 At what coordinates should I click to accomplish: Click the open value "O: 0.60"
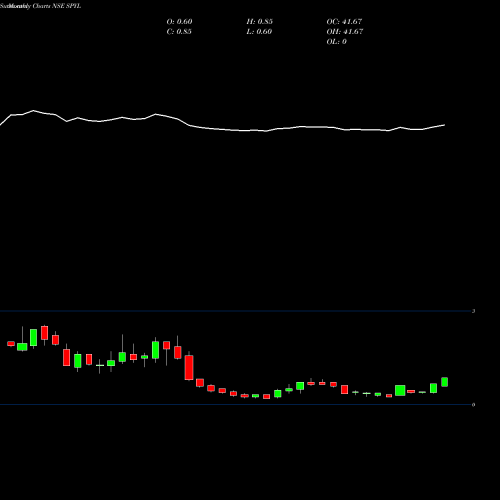point(179,22)
